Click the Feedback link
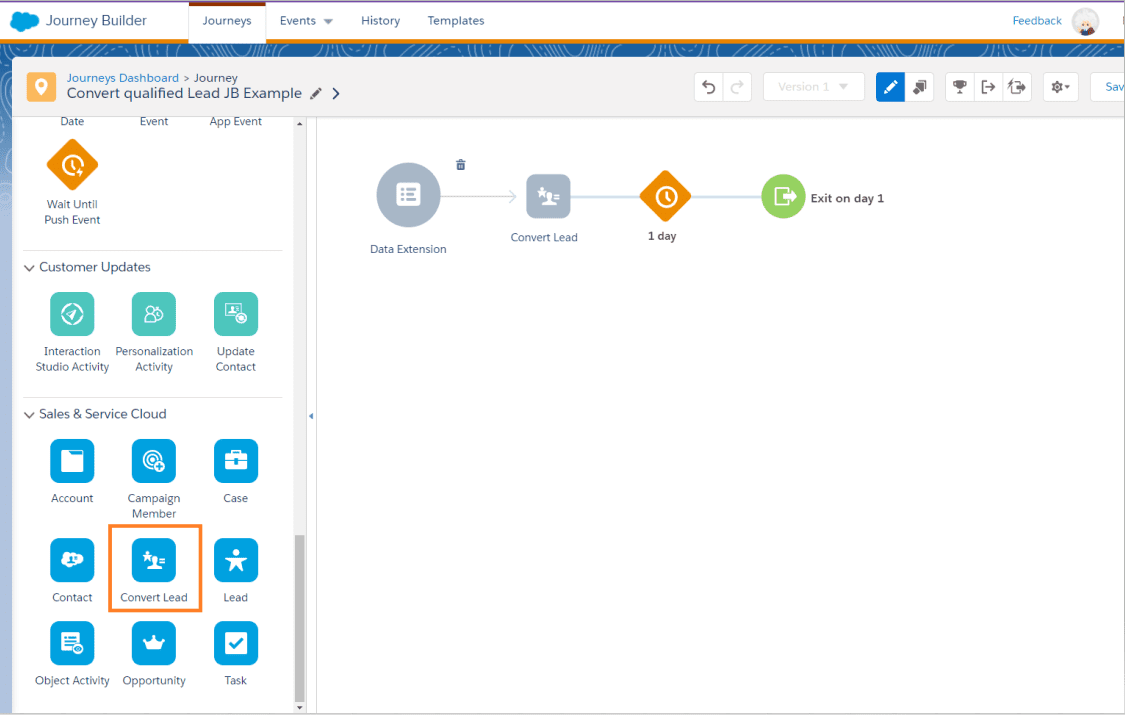The height and width of the screenshot is (715, 1125). (1037, 21)
